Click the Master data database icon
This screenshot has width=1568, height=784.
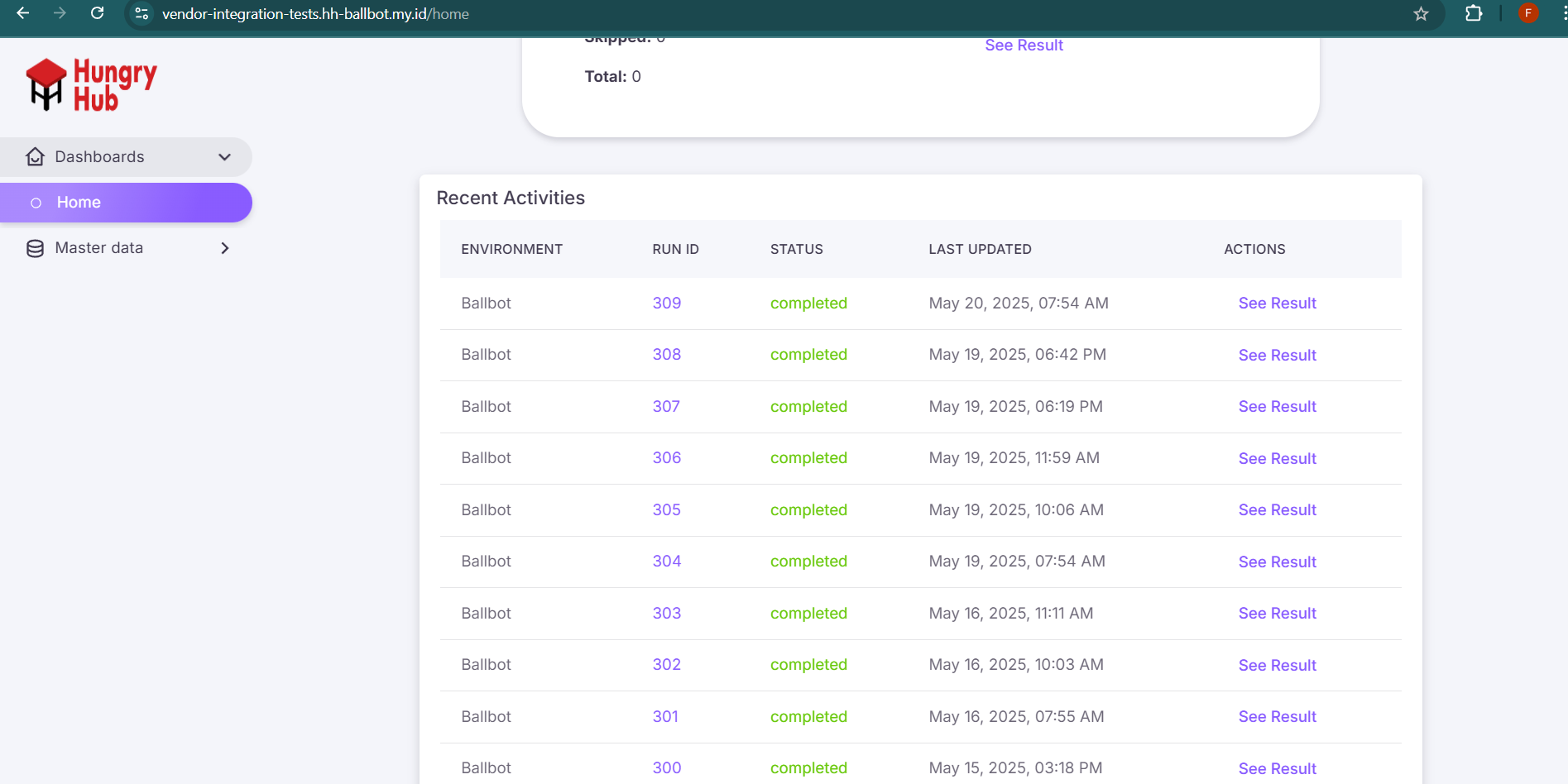click(x=35, y=248)
